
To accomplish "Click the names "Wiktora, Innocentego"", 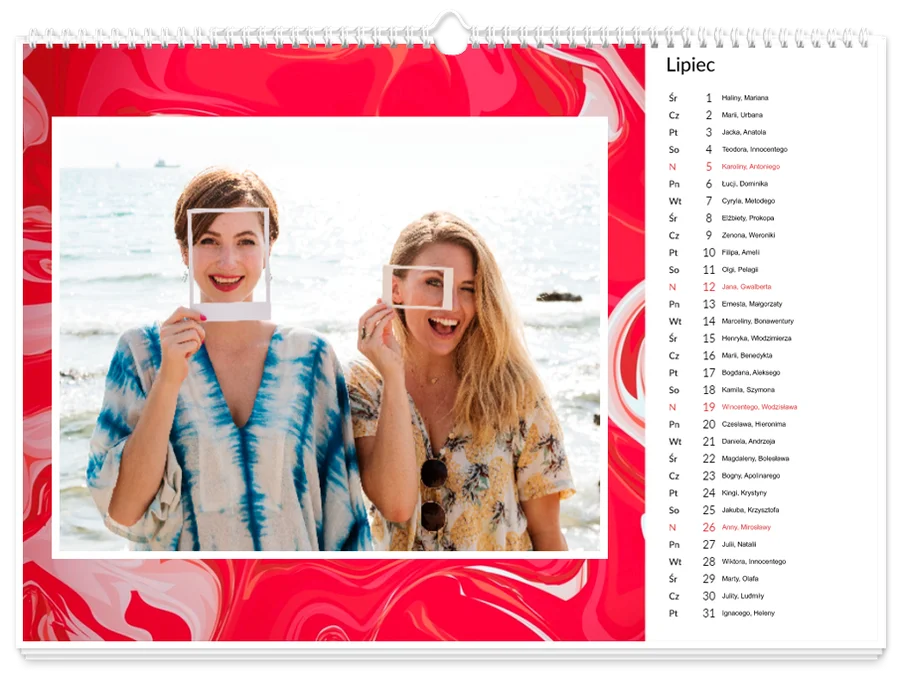I will point(754,562).
